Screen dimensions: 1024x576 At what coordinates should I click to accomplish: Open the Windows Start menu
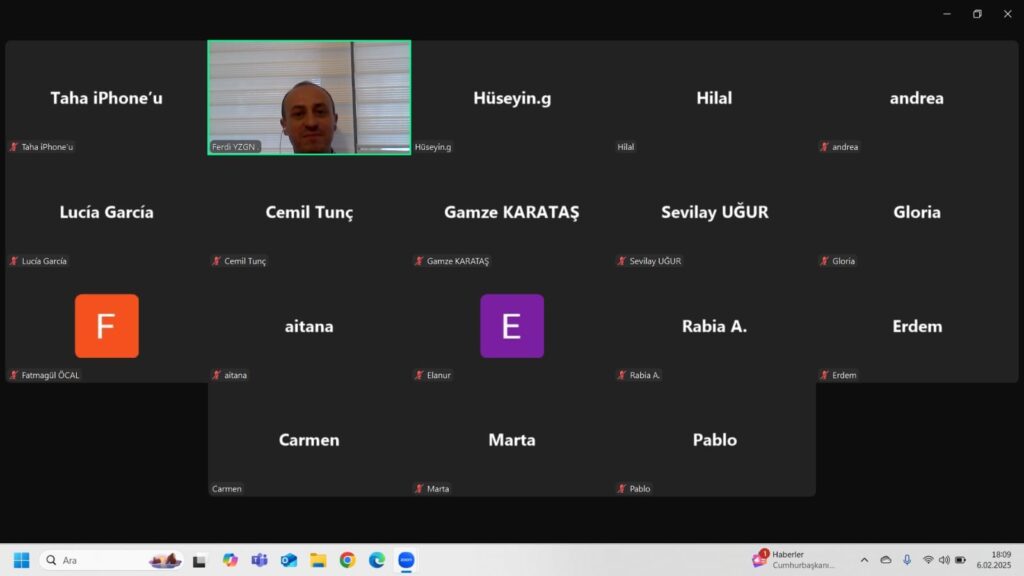[x=21, y=560]
